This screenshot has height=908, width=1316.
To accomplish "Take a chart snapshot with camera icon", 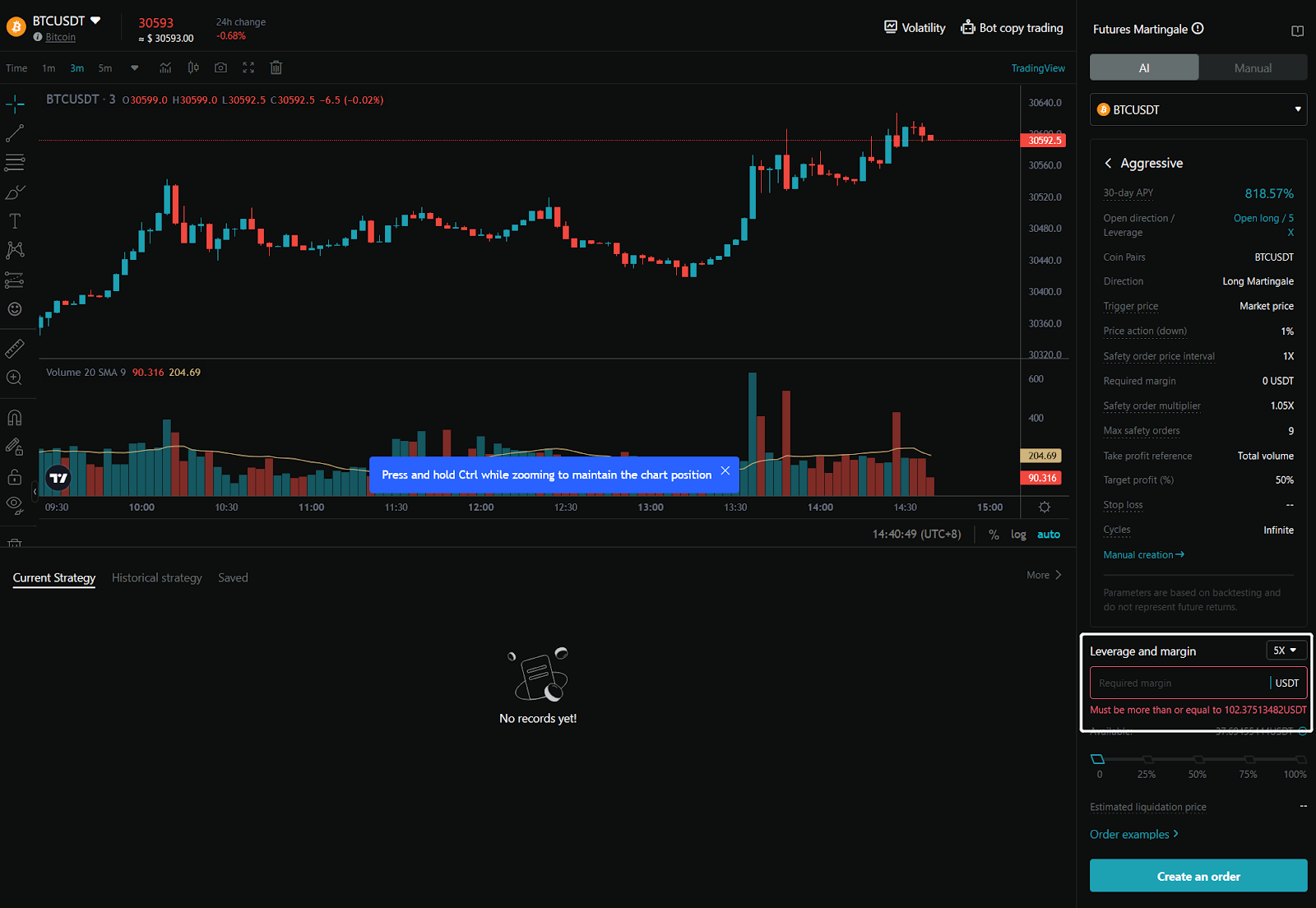I will click(x=220, y=68).
